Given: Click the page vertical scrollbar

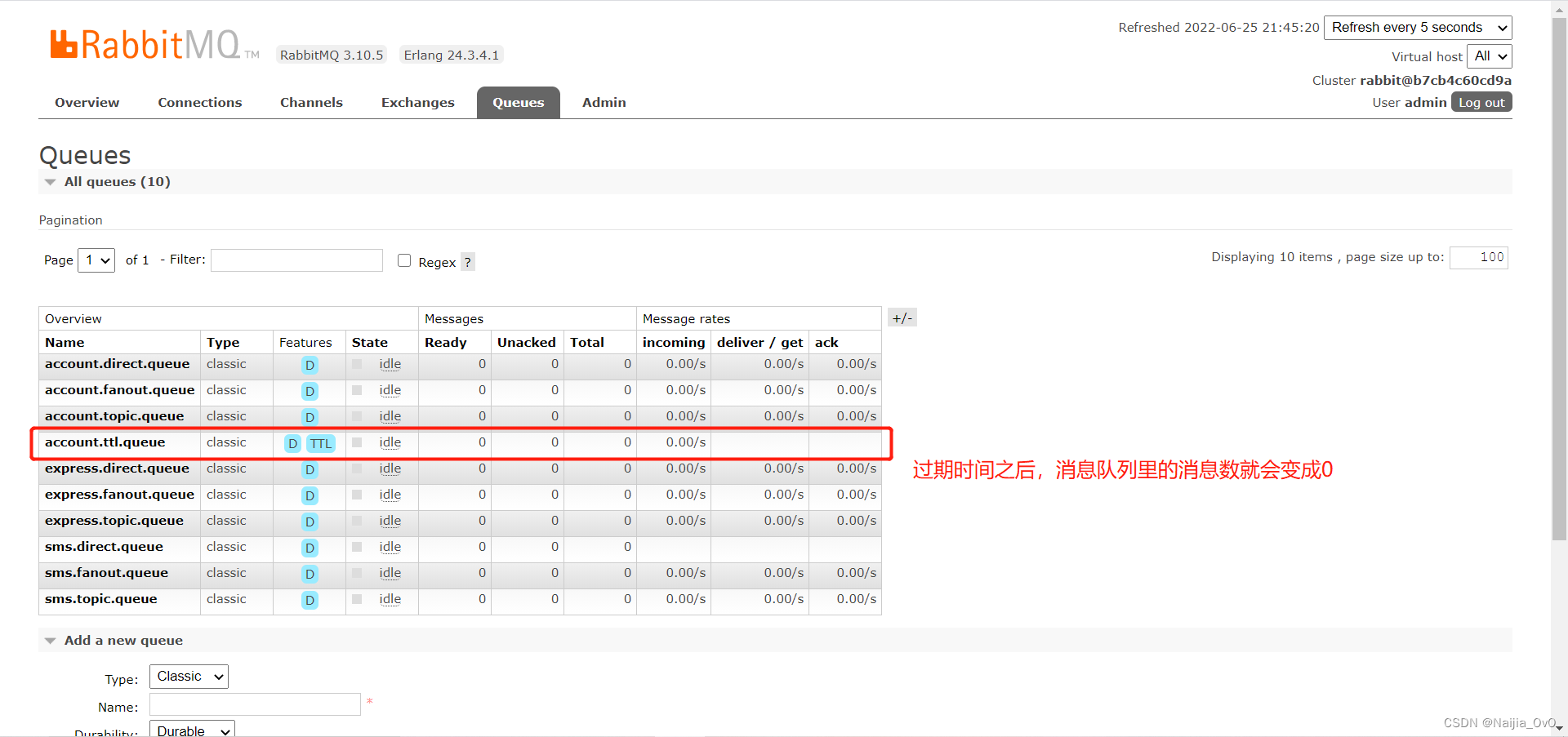Looking at the screenshot, I should pyautogui.click(x=1559, y=277).
